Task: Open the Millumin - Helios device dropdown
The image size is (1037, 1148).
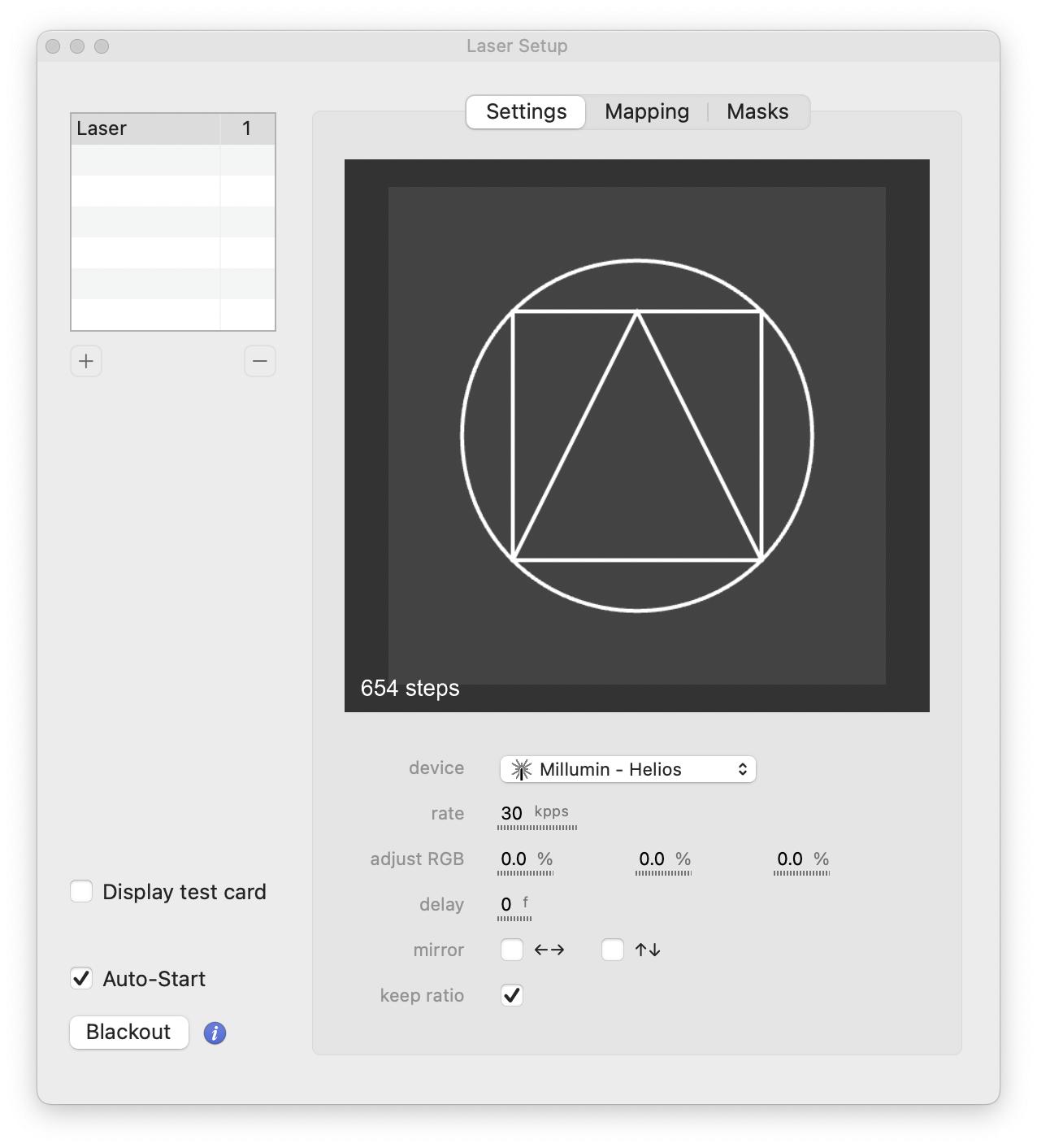Action: pos(627,769)
